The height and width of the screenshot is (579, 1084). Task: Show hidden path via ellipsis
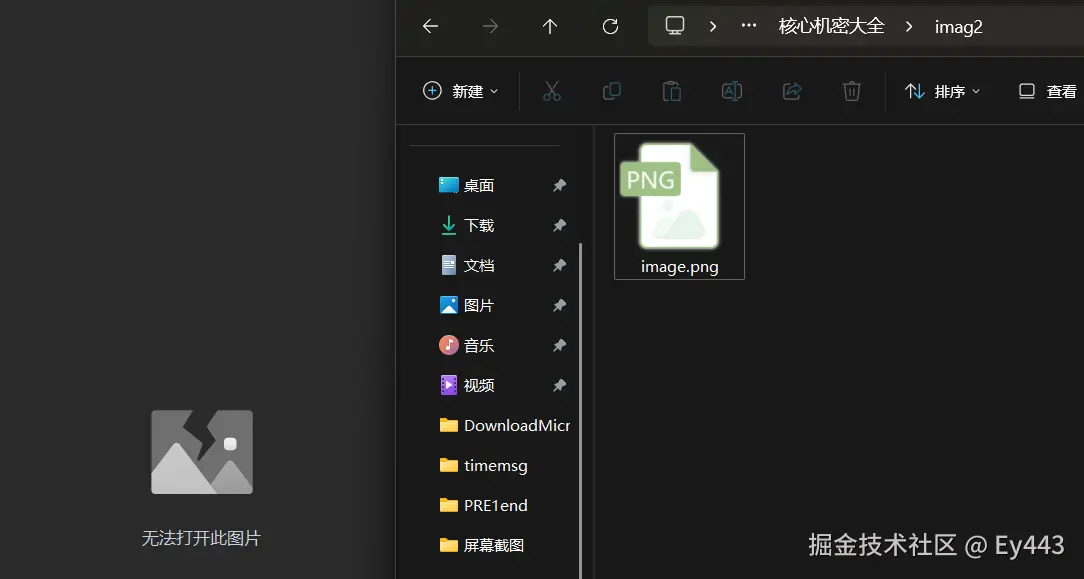click(x=749, y=26)
